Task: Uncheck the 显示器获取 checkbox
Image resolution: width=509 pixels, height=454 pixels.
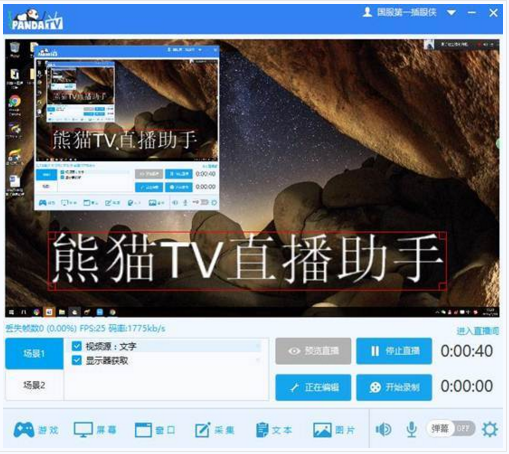Action: [x=77, y=360]
